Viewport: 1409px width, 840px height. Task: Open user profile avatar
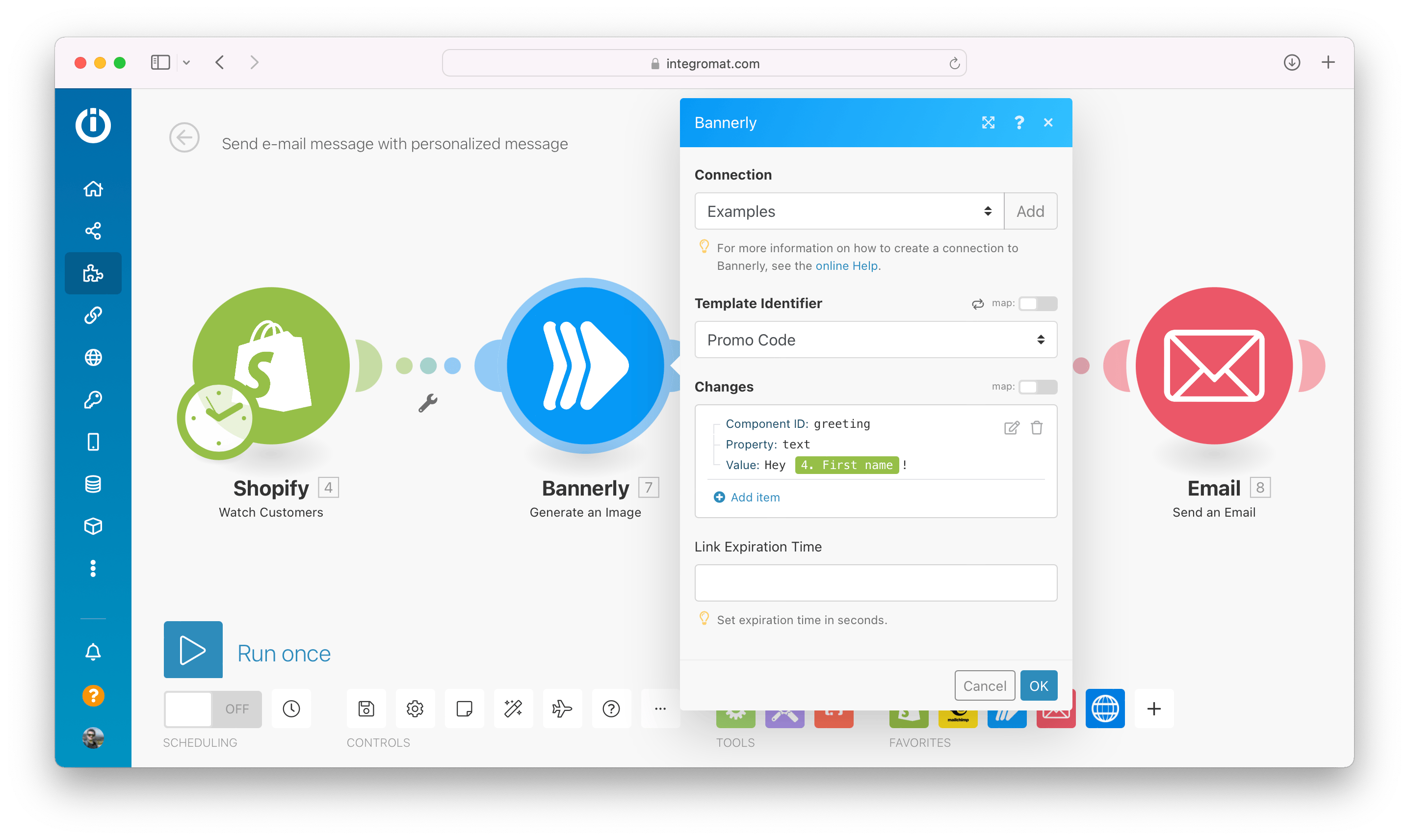[x=93, y=737]
